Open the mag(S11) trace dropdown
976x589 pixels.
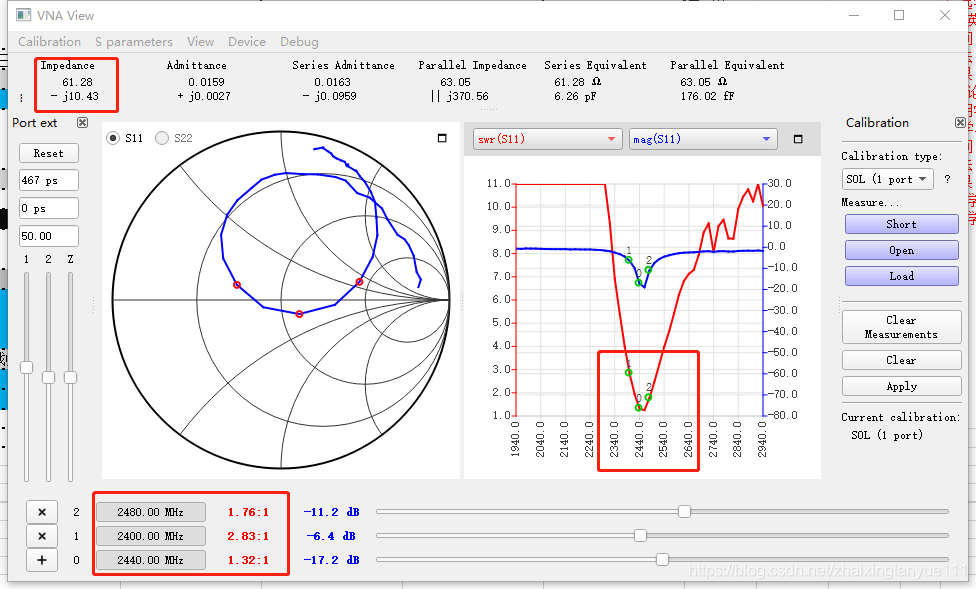(x=703, y=139)
